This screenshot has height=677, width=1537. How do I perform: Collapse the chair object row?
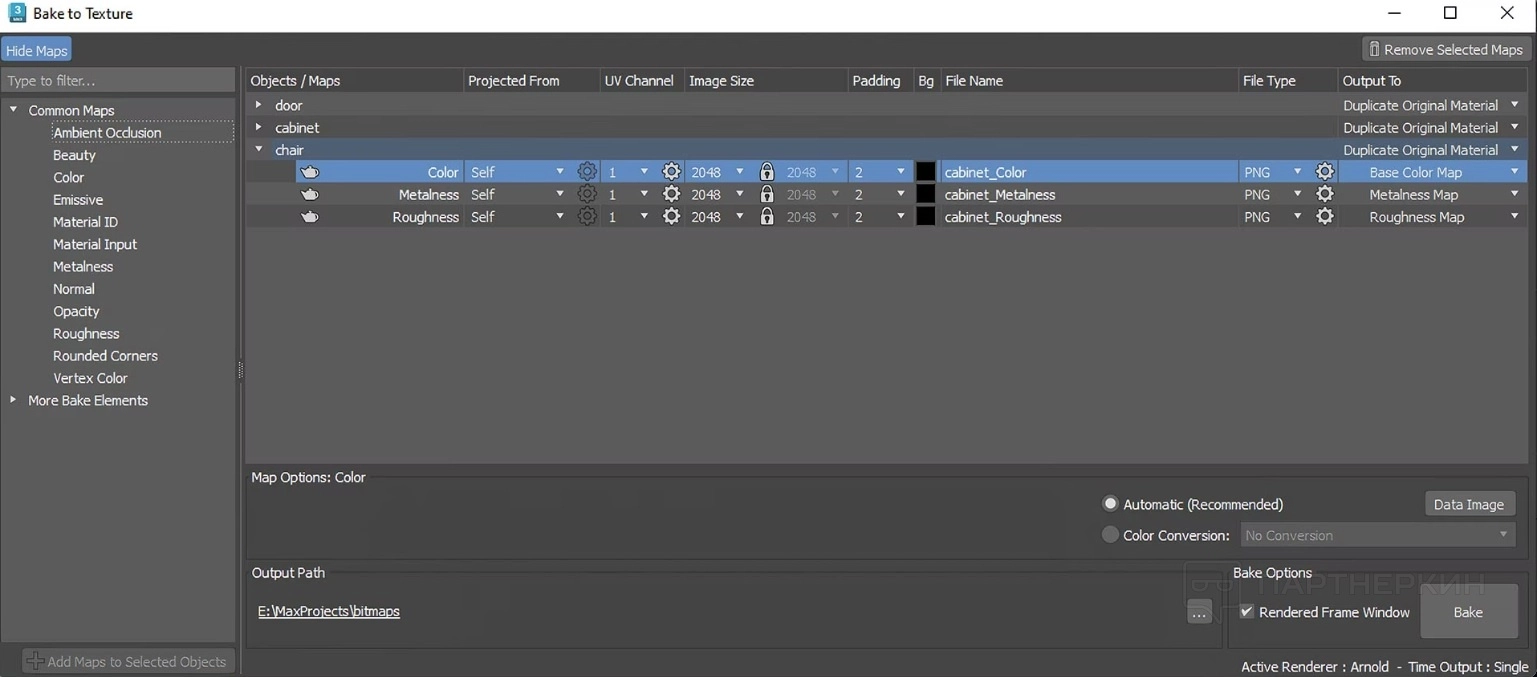[x=258, y=150]
